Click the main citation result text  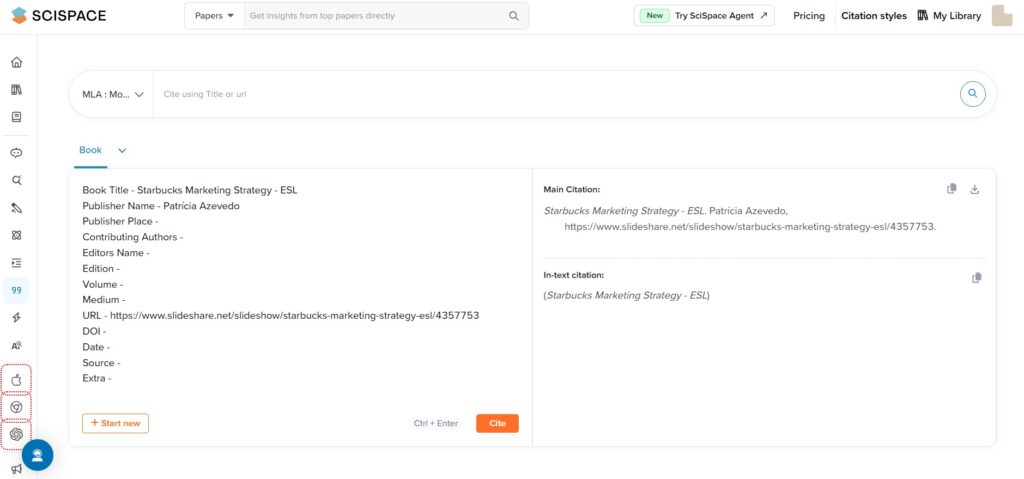point(740,219)
